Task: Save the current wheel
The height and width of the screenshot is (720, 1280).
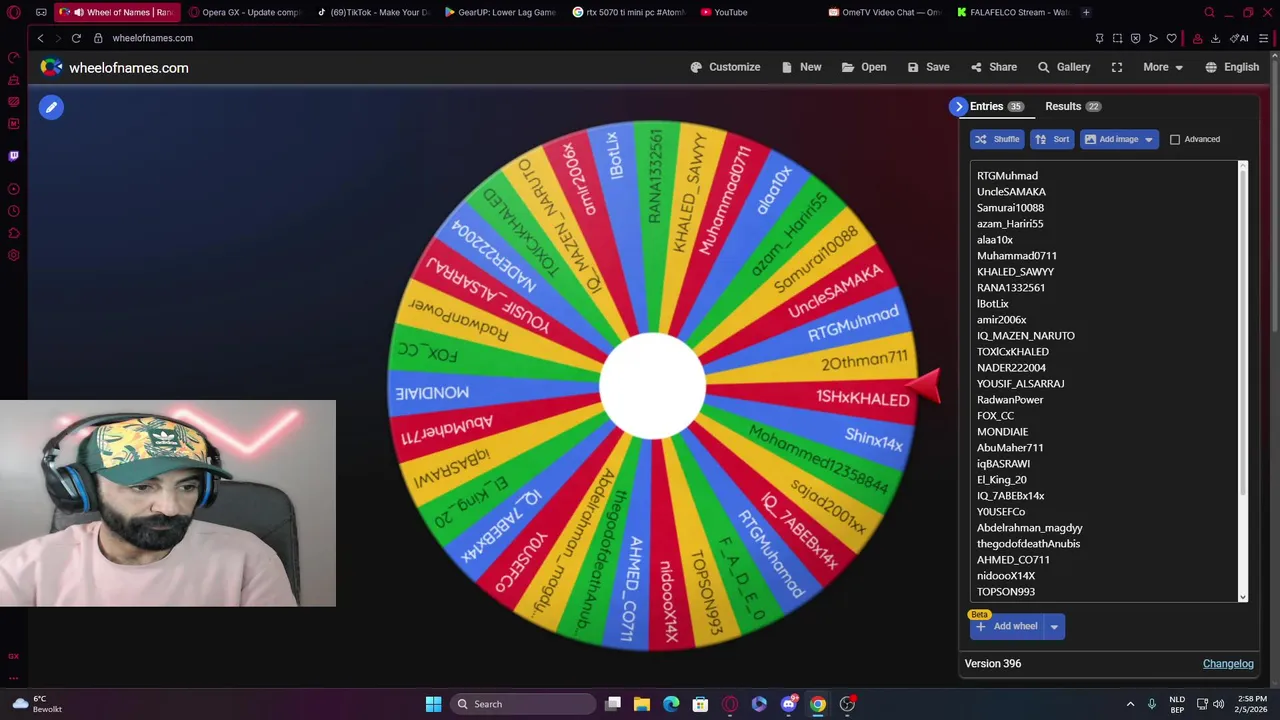Action: coord(928,67)
